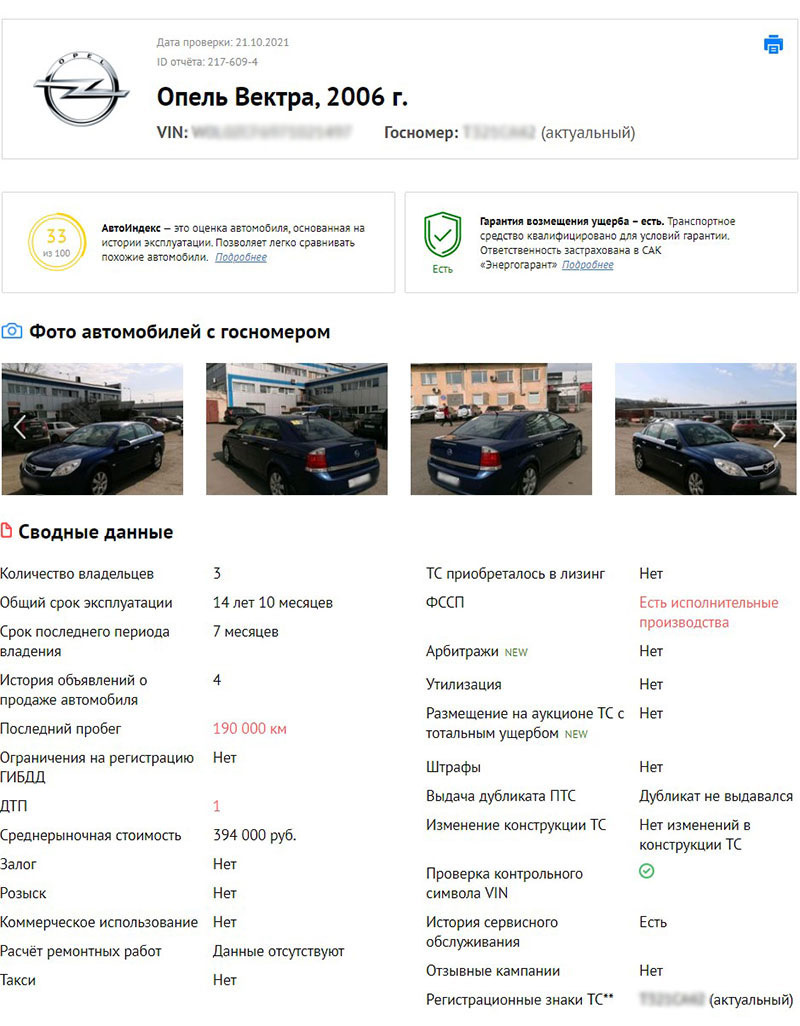This screenshot has width=800, height=1026.
Task: Click the NEW badge next to Арбитражи
Action: click(516, 652)
